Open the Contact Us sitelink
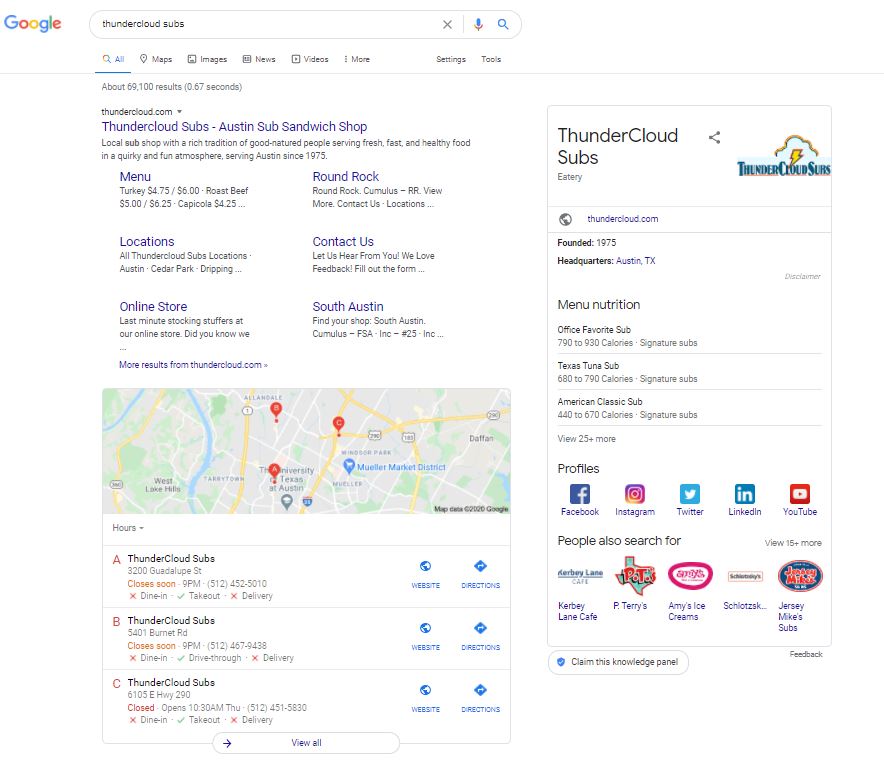Screen dimensions: 884x761 pos(343,242)
